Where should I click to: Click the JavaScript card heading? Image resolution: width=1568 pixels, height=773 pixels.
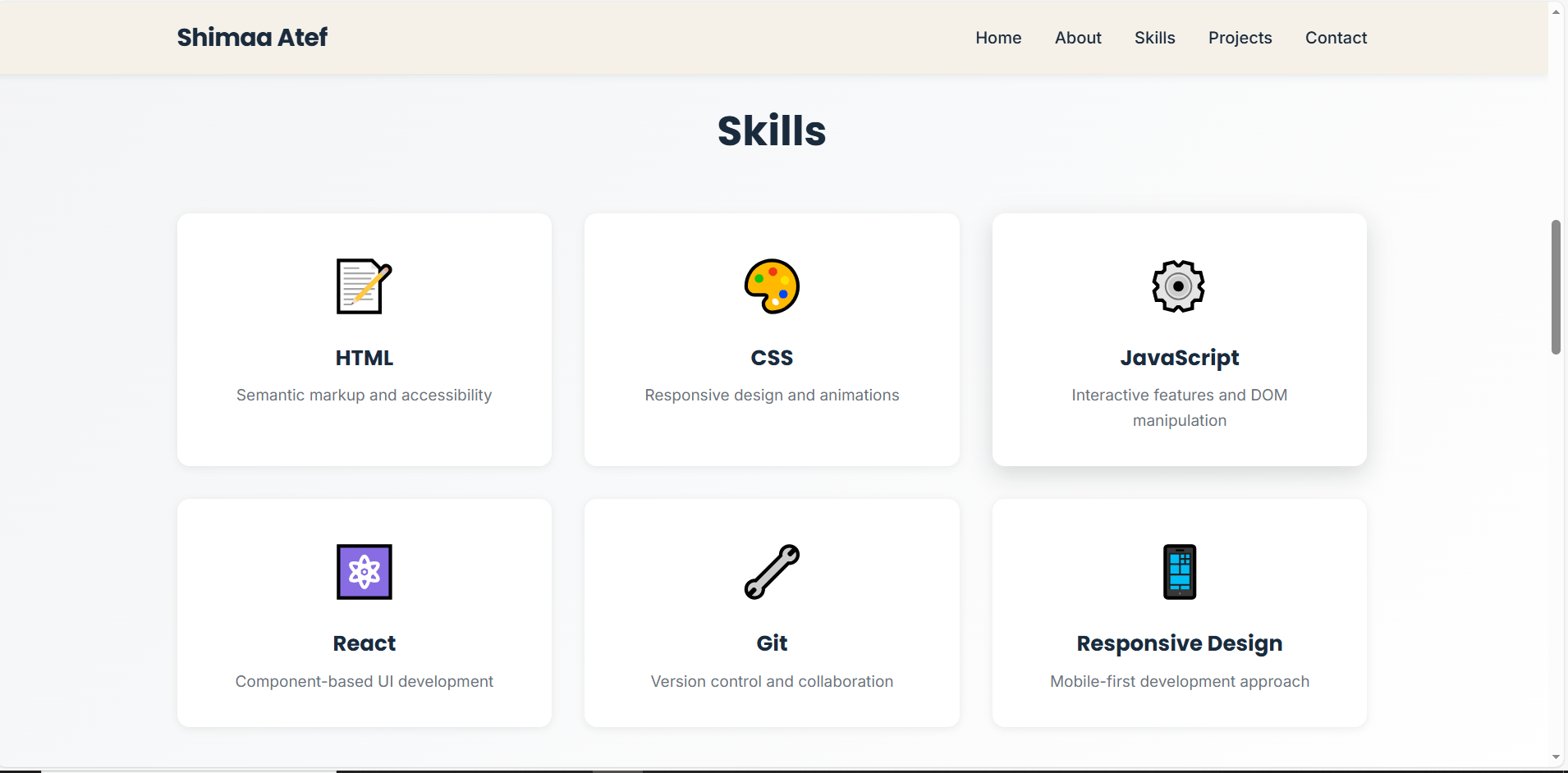[1179, 358]
